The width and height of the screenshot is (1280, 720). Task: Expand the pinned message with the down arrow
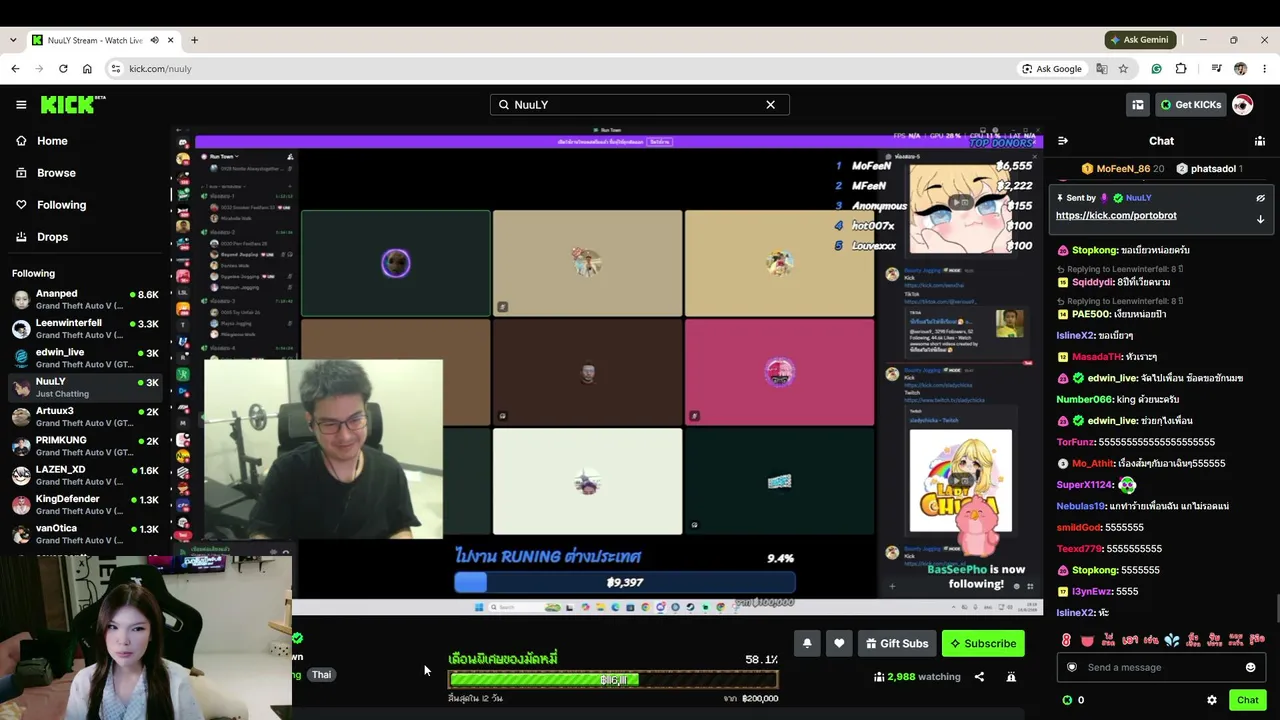pyautogui.click(x=1260, y=219)
